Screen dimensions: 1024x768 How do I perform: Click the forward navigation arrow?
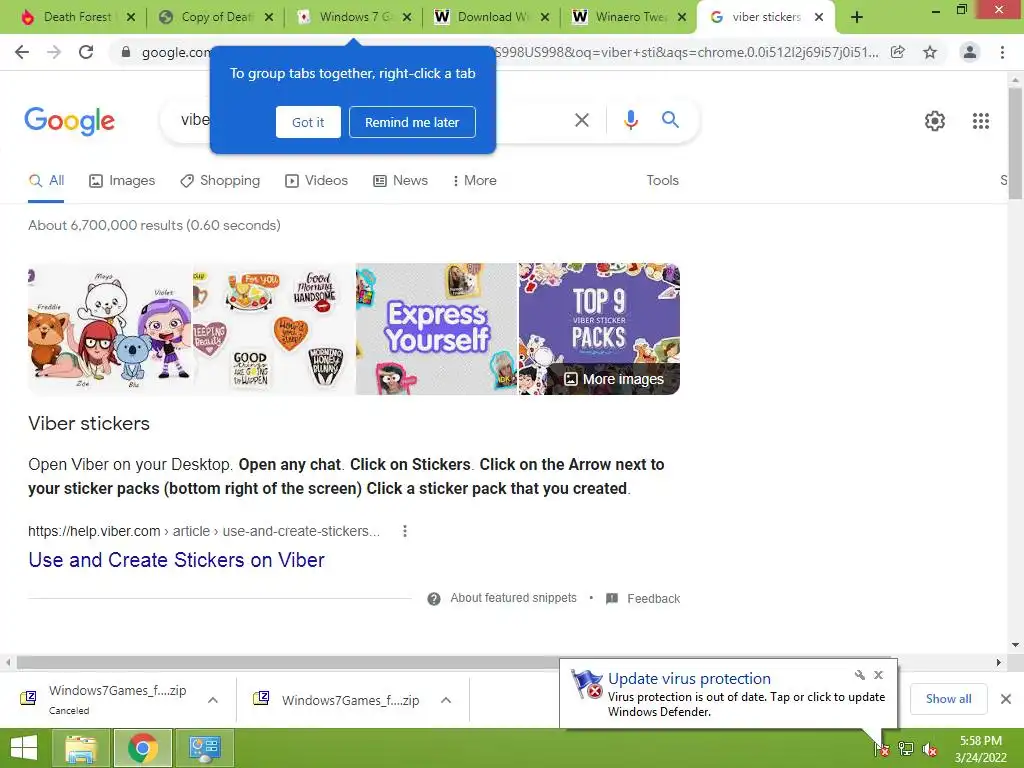pyautogui.click(x=54, y=52)
